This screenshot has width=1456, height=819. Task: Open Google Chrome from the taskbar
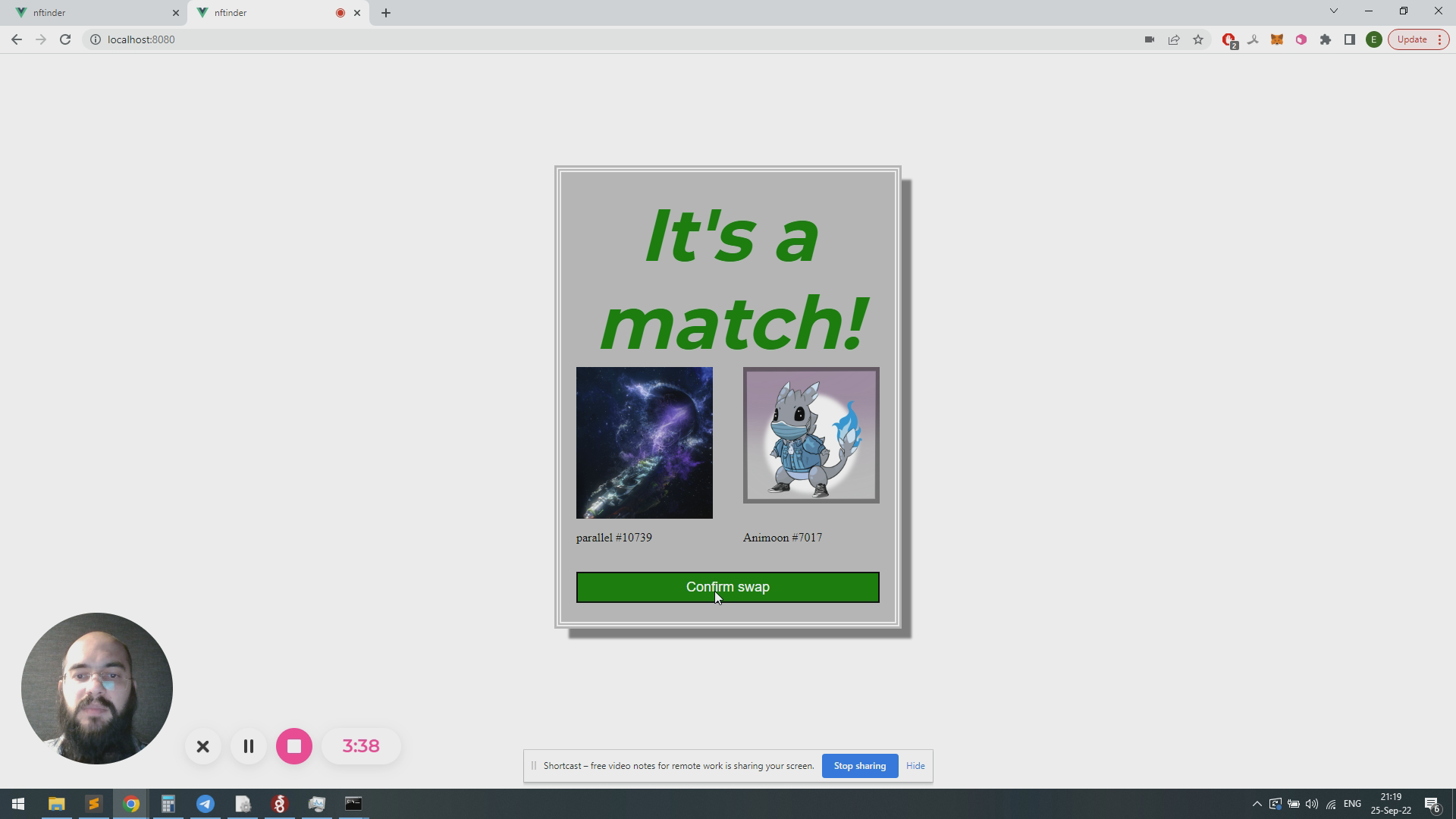pyautogui.click(x=131, y=804)
